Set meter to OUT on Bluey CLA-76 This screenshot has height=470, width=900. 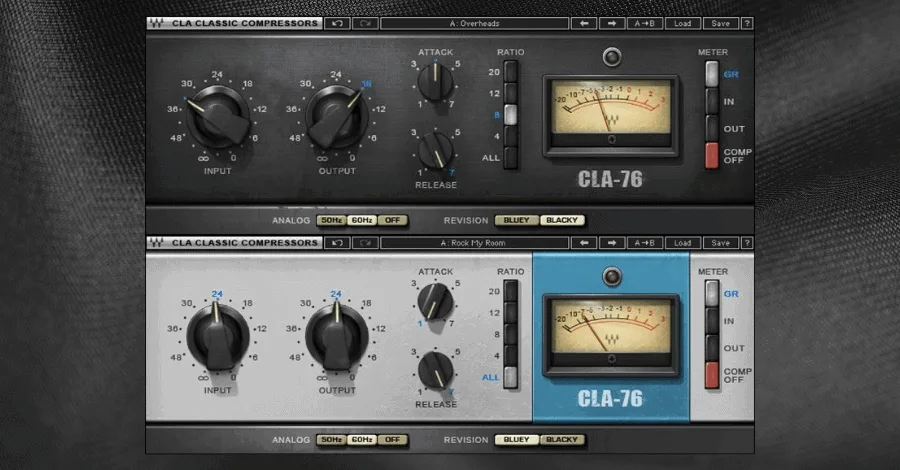[x=712, y=348]
